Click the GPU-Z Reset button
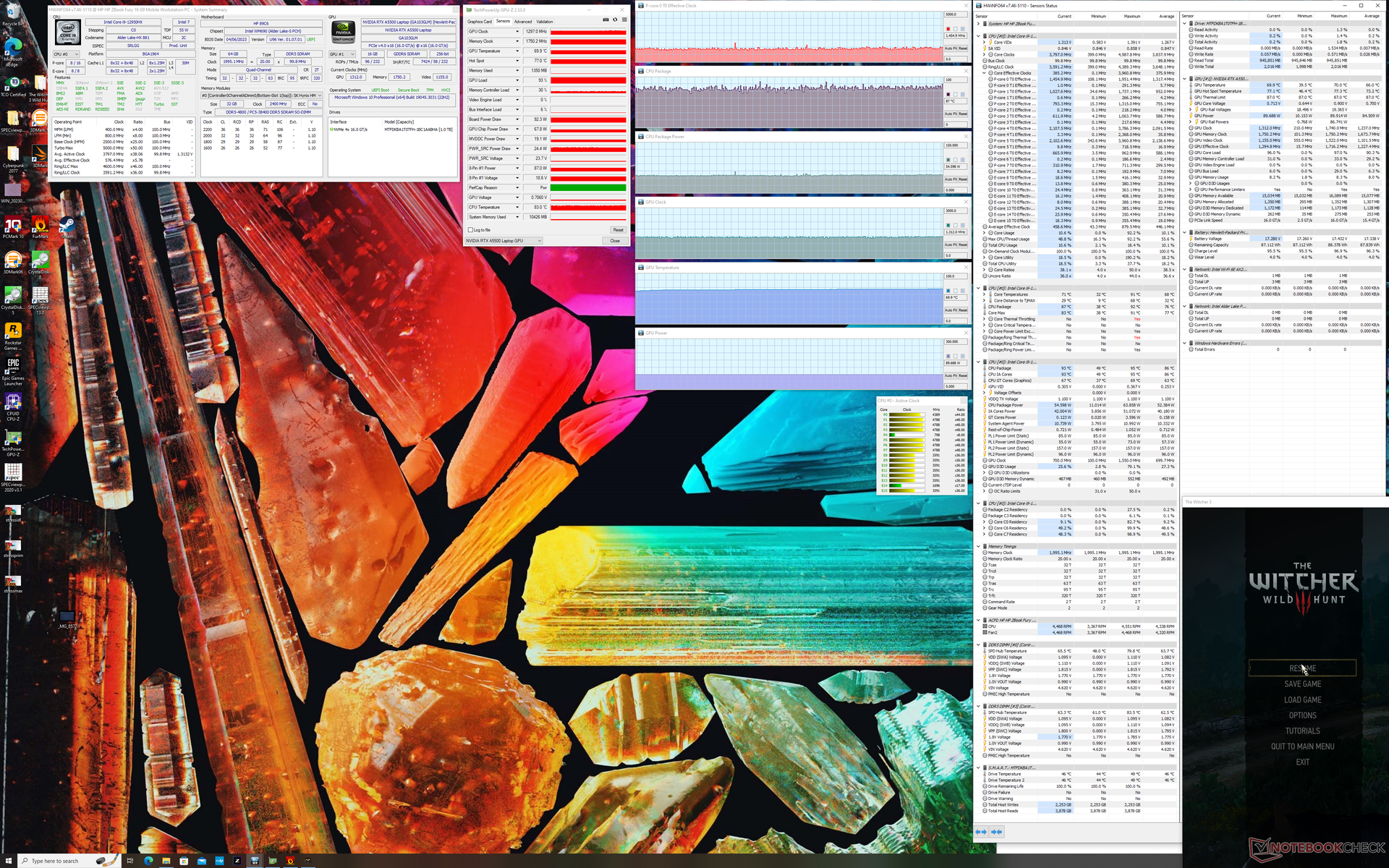 point(618,230)
